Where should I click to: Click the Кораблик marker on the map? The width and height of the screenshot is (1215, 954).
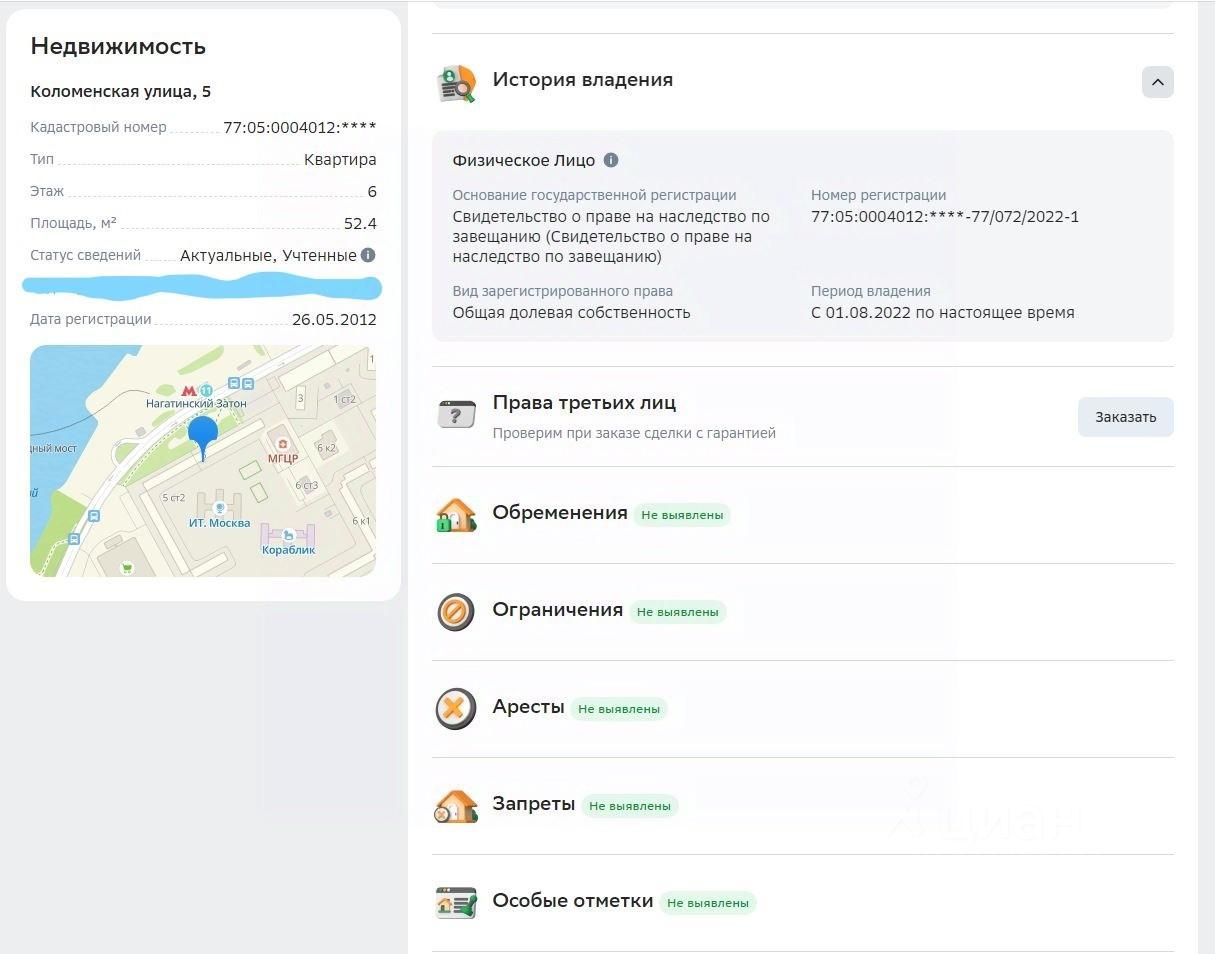[288, 534]
